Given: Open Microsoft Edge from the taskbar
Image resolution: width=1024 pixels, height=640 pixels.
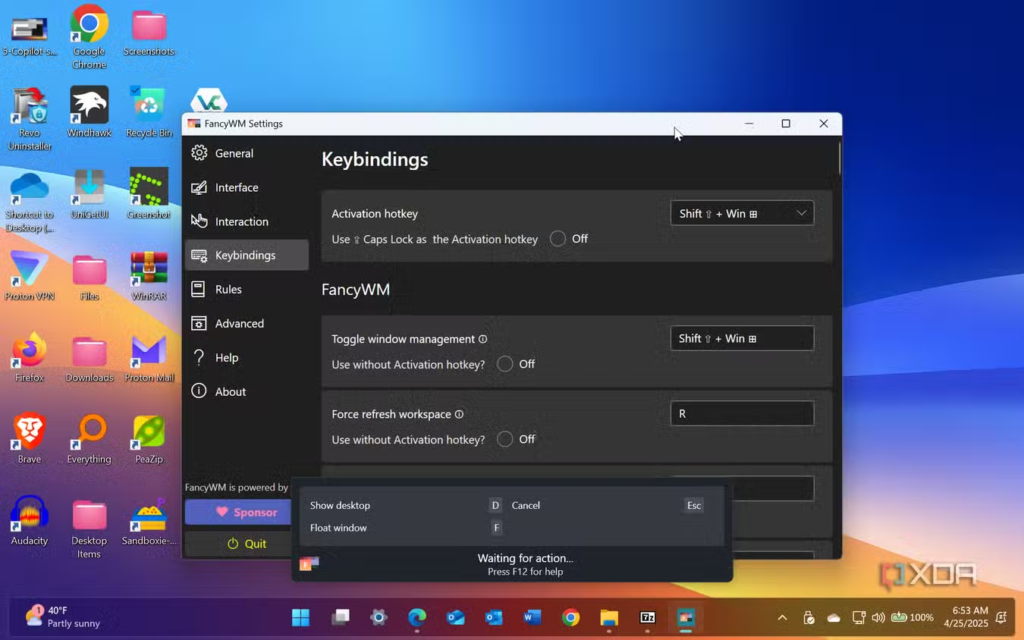Looking at the screenshot, I should click(x=417, y=617).
